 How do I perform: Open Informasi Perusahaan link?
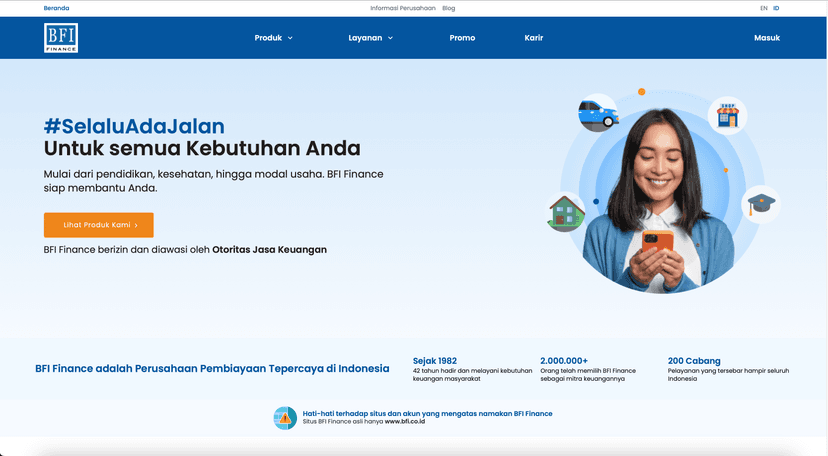[403, 8]
